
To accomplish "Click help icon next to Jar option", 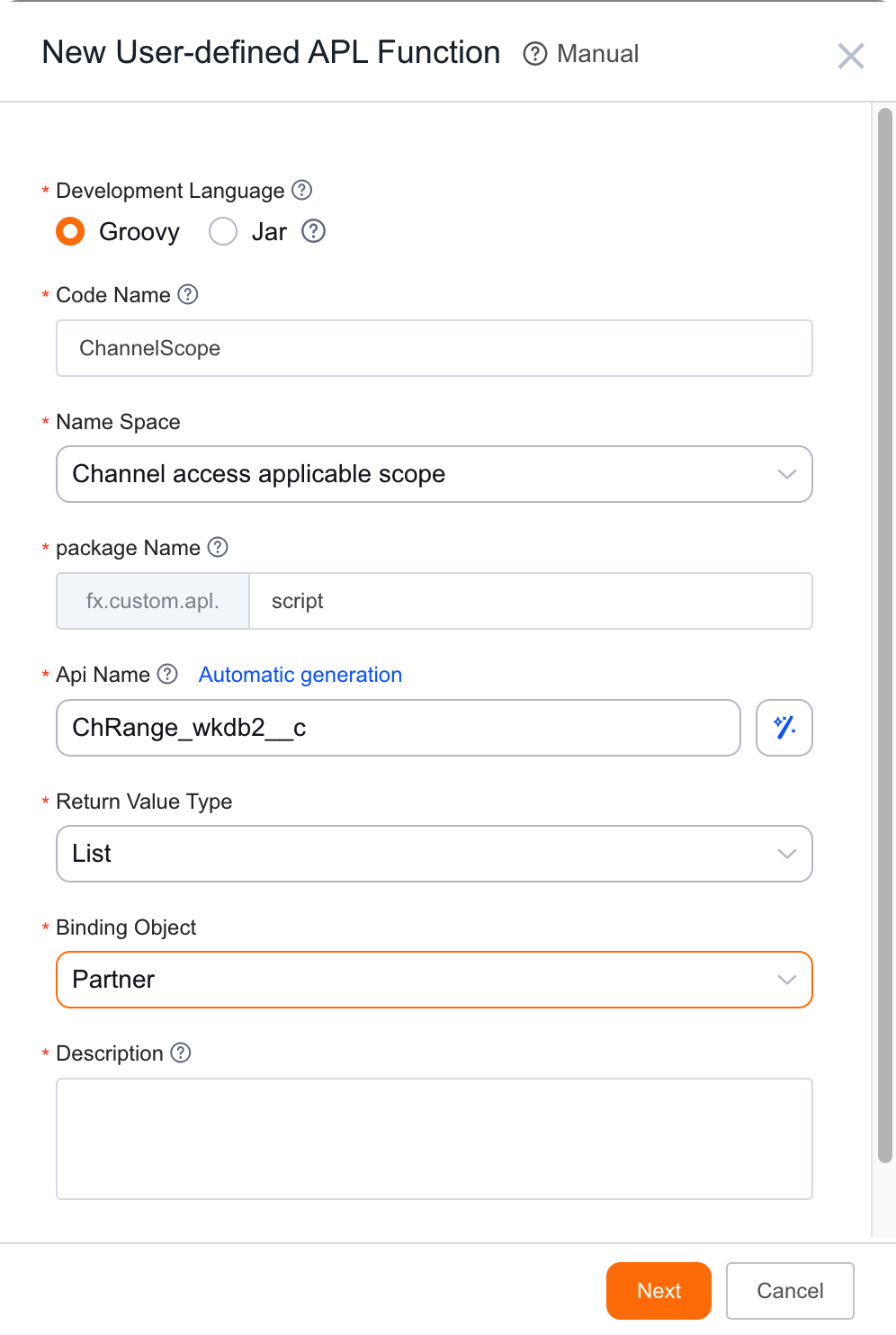I will pos(313,231).
